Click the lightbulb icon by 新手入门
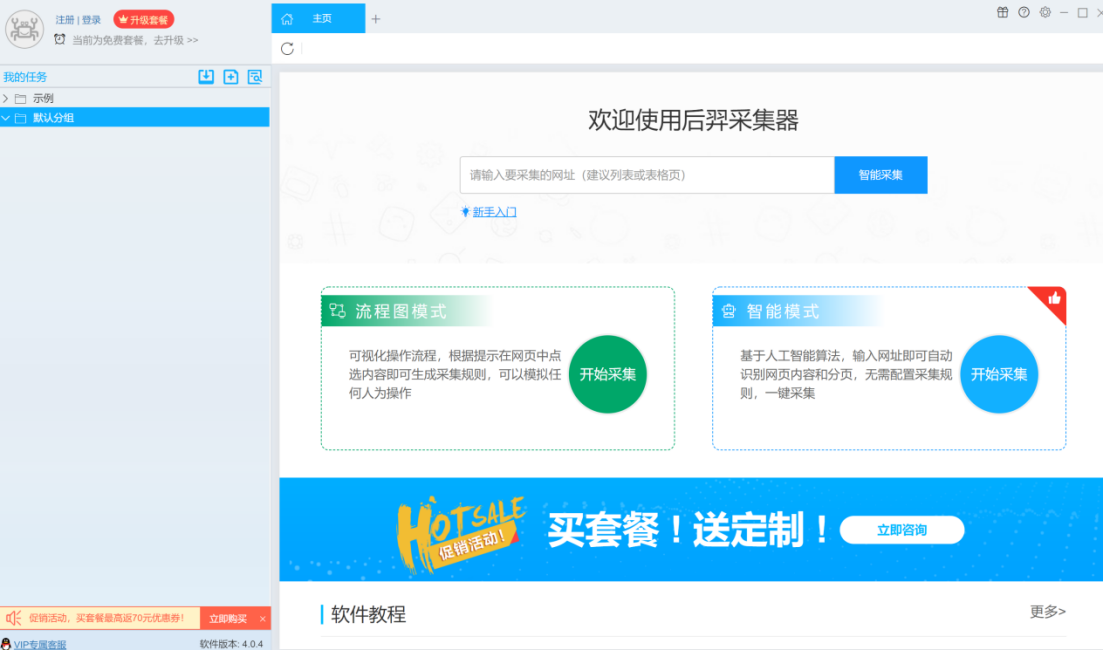Viewport: 1104px width, 651px height. tap(465, 211)
